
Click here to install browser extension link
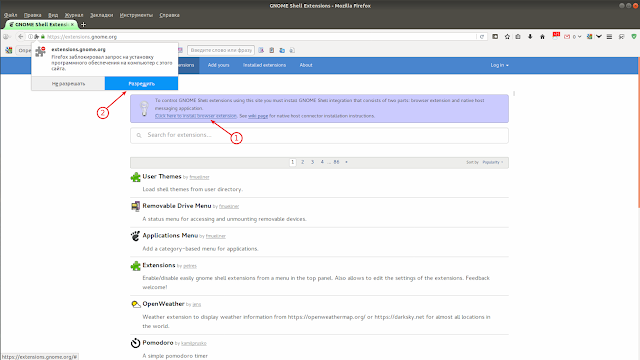(x=196, y=116)
